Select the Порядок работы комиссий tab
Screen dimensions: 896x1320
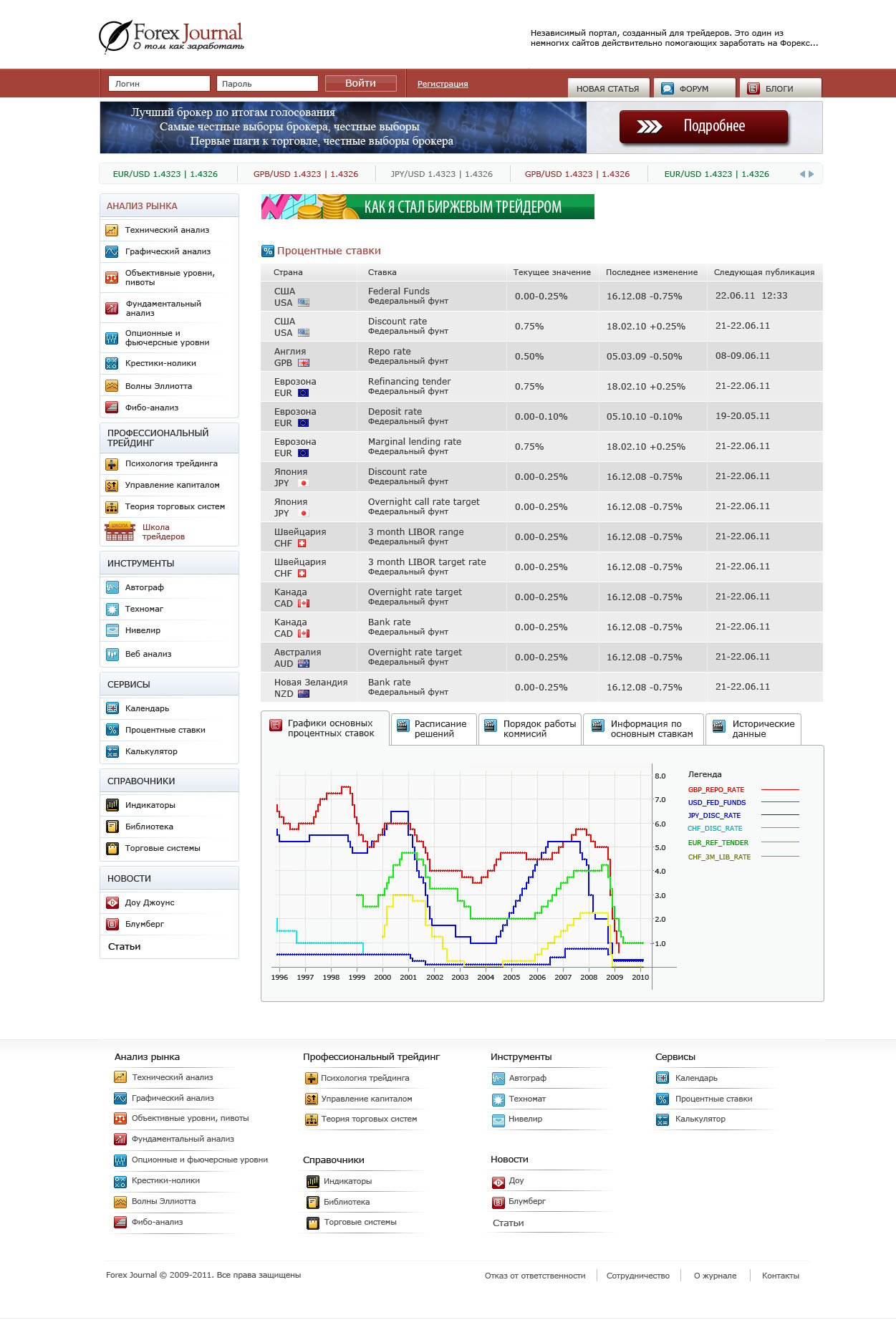pyautogui.click(x=530, y=729)
